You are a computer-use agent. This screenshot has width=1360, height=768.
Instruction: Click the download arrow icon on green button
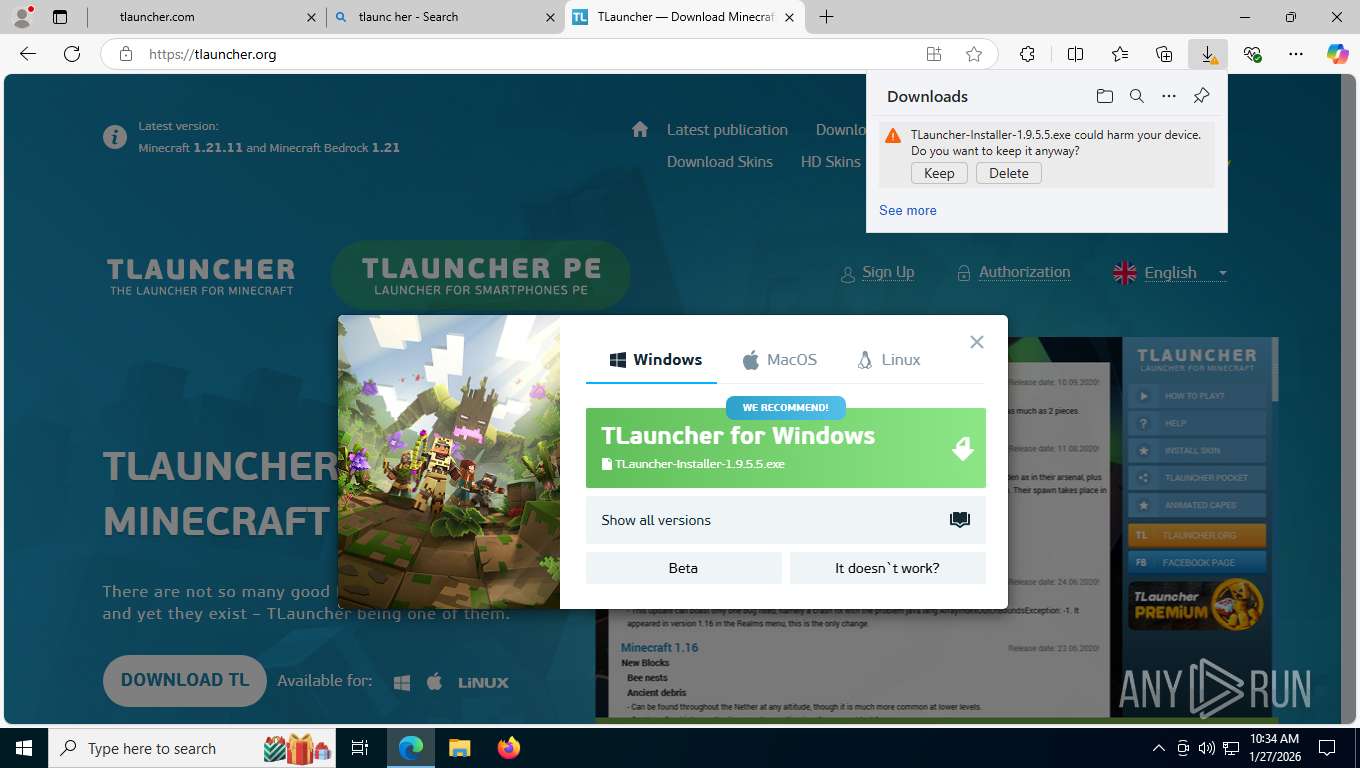962,448
